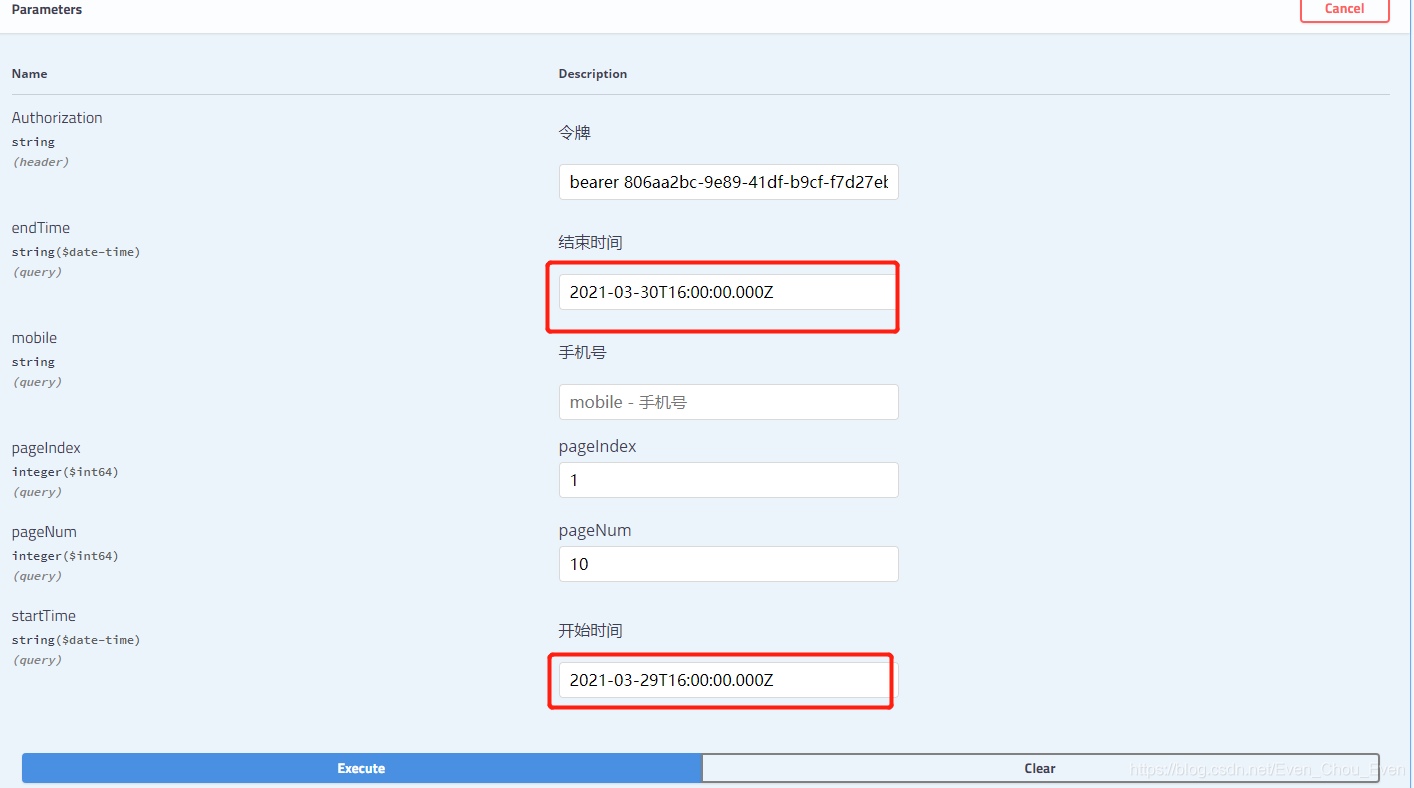Click the Name column header
Image resolution: width=1414 pixels, height=788 pixels.
(29, 74)
